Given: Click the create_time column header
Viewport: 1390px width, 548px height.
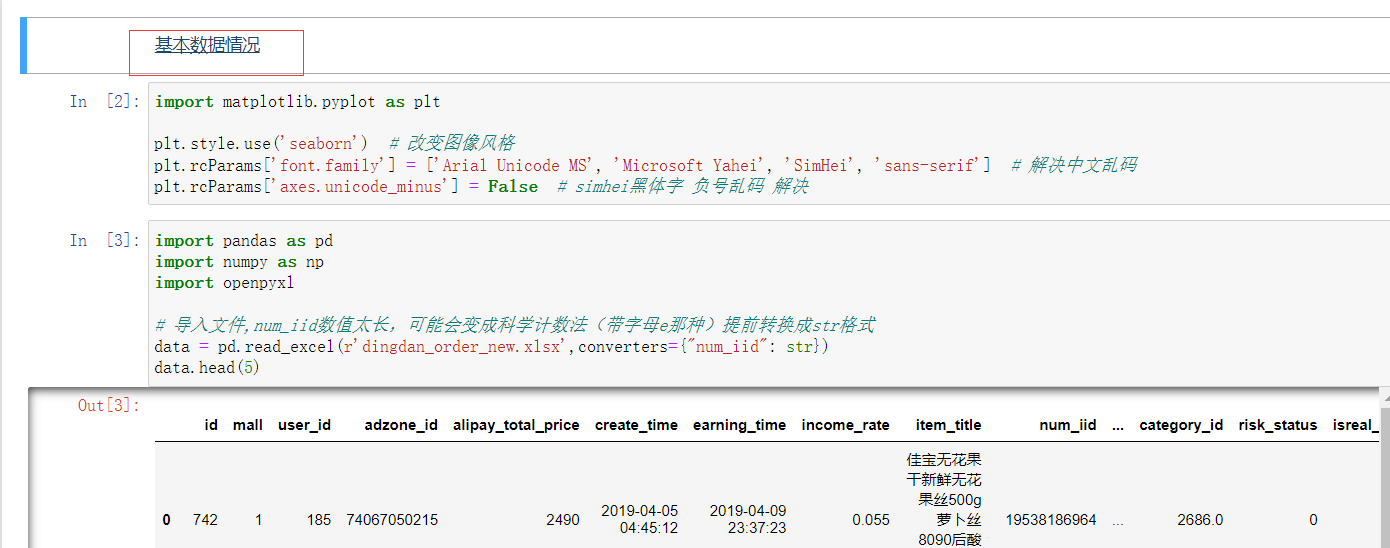Looking at the screenshot, I should point(636,425).
